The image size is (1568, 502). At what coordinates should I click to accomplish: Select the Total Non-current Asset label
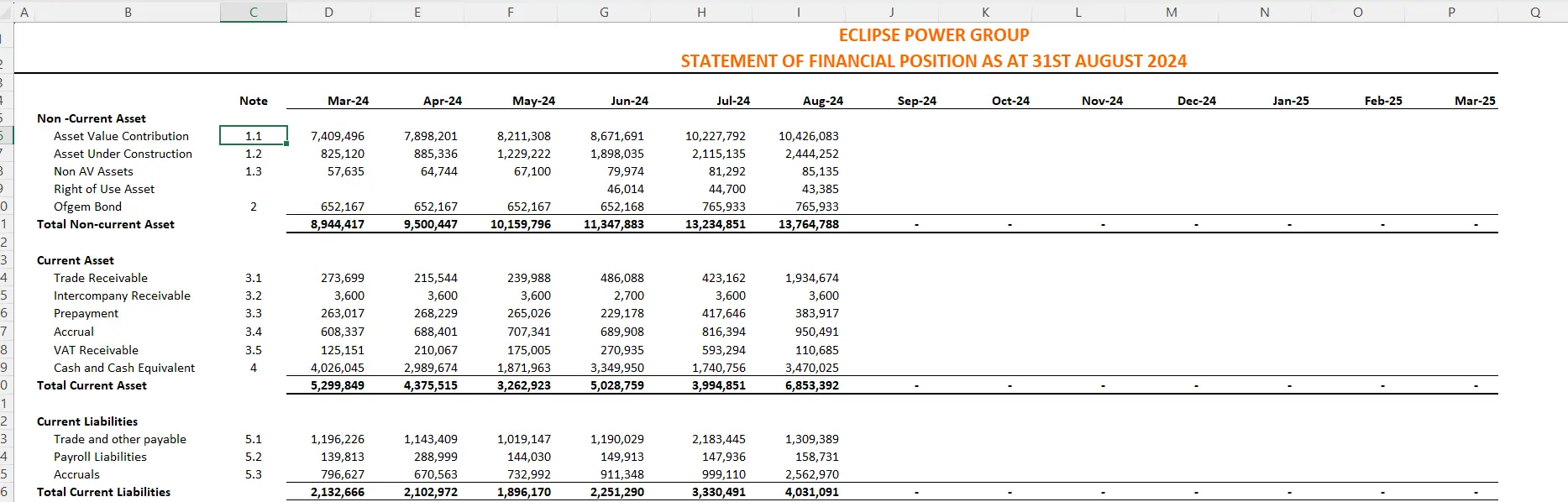tap(106, 224)
